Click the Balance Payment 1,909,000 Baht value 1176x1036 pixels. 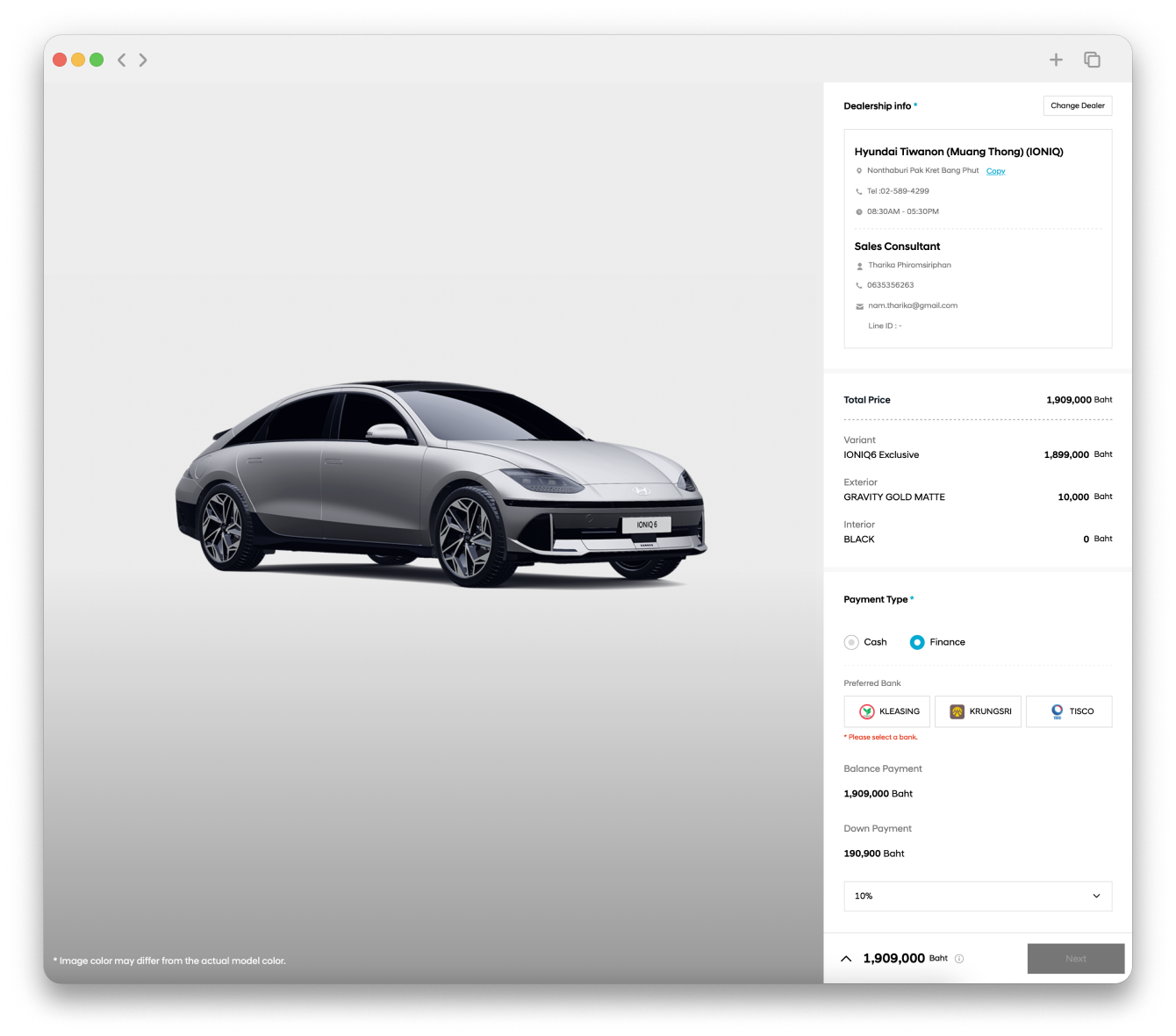[x=878, y=794]
